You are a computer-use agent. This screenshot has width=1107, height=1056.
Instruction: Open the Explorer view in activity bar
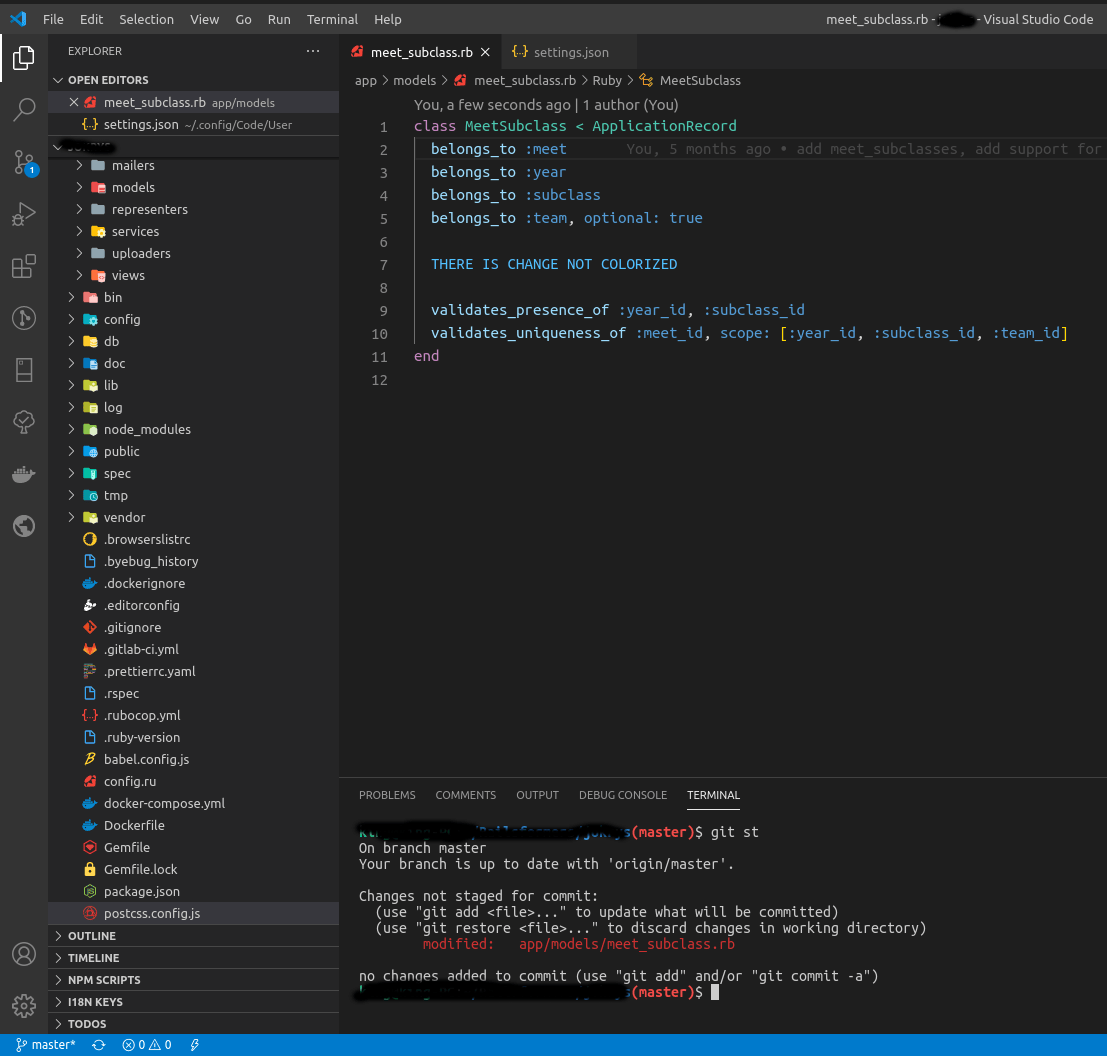pos(23,57)
